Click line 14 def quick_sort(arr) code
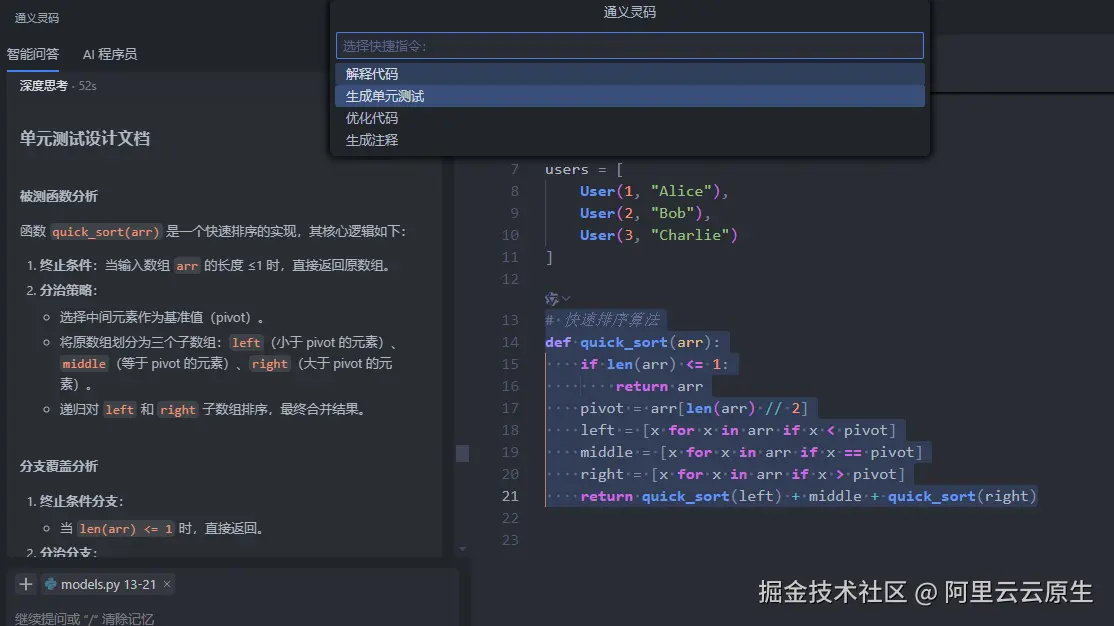This screenshot has height=626, width=1114. (632, 342)
